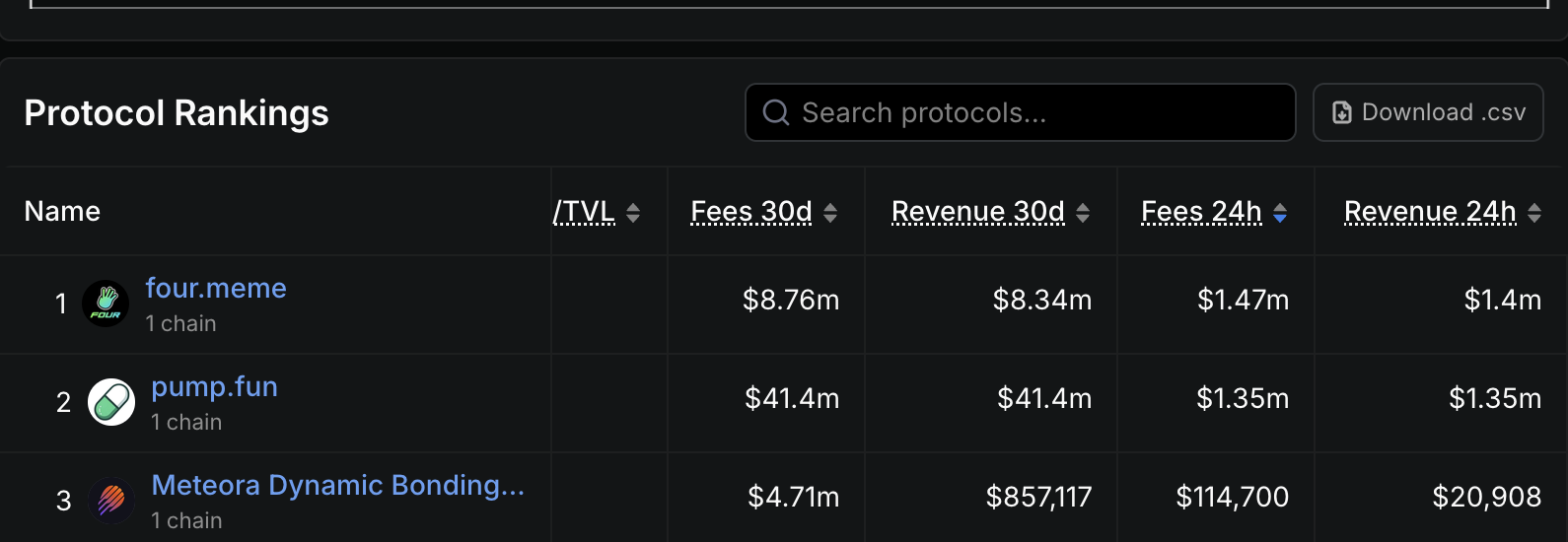Open the pump.fun protocol link
Image resolution: width=1568 pixels, height=542 pixels.
tap(214, 386)
